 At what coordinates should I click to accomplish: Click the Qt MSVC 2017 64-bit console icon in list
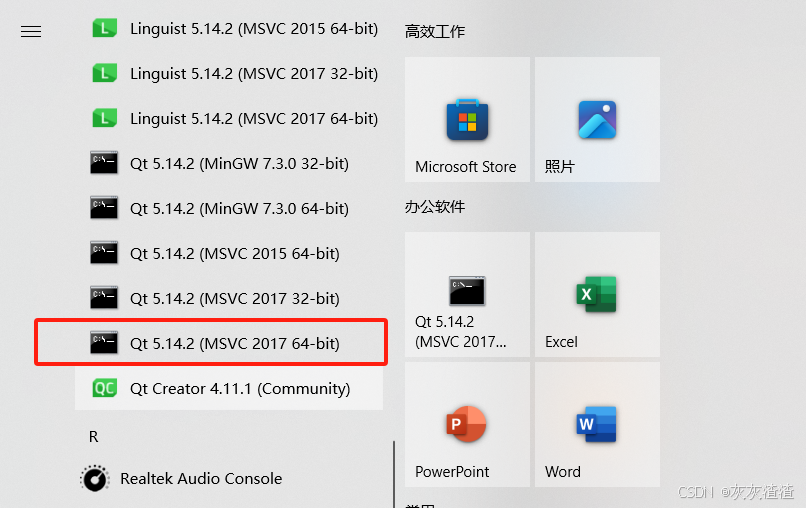pyautogui.click(x=104, y=343)
